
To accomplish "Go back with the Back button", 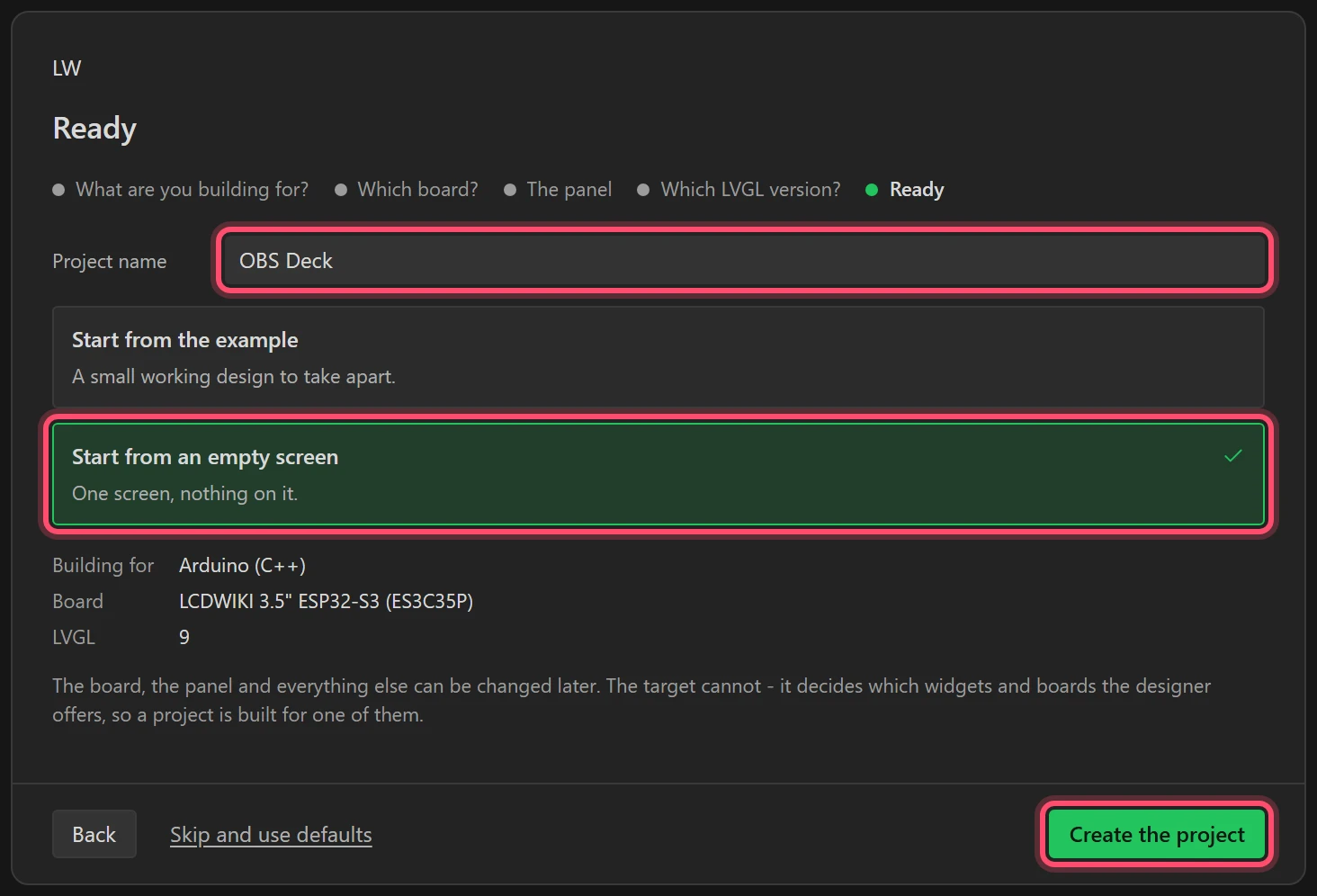I will [94, 834].
